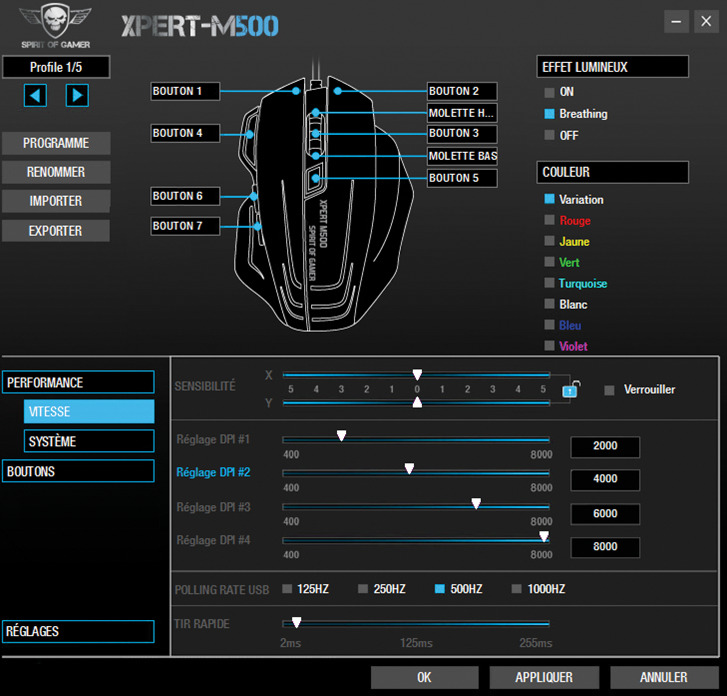Select the Réglage DPI #2 label

coord(213,473)
